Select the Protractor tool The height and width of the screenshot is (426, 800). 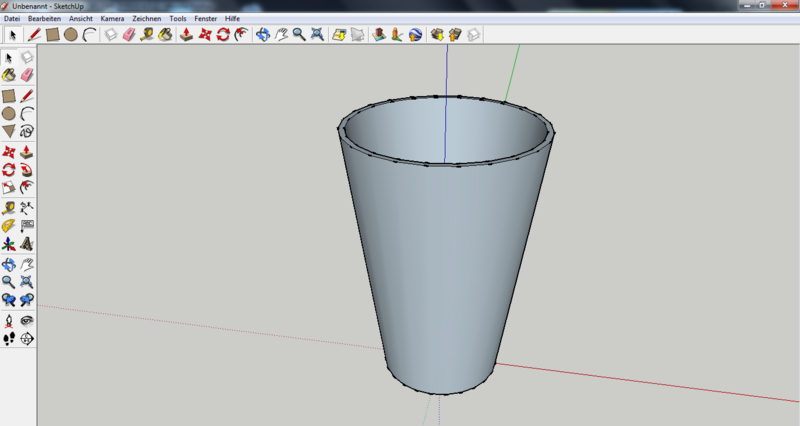(8, 225)
